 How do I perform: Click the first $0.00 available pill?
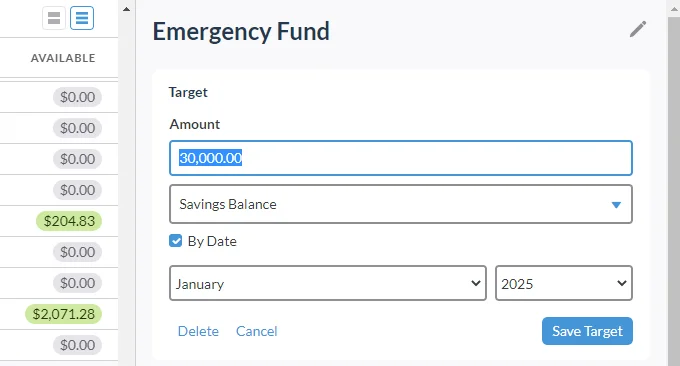pyautogui.click(x=78, y=97)
